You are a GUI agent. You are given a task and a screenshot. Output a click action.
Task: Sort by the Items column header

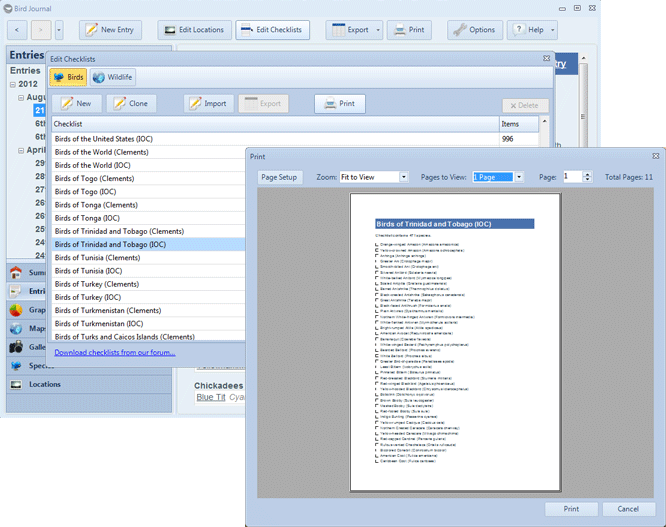[x=519, y=124]
